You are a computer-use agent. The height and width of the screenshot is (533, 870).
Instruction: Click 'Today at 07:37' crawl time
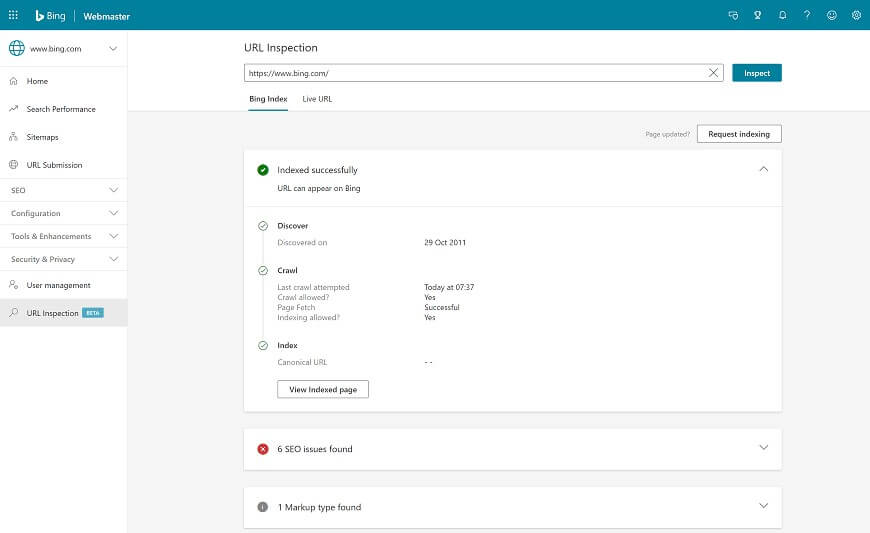(449, 287)
